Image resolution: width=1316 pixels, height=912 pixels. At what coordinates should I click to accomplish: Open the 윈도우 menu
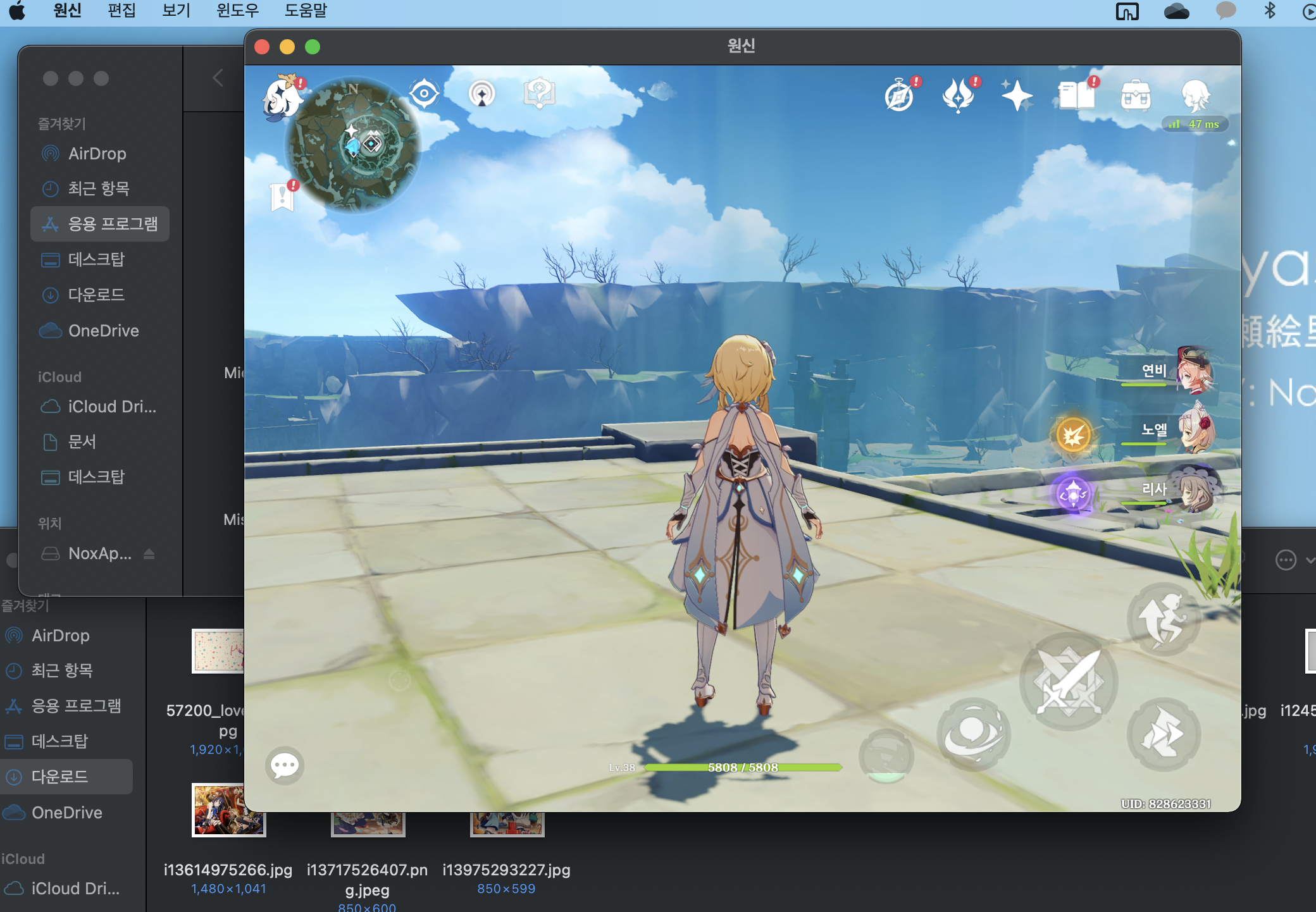237,11
